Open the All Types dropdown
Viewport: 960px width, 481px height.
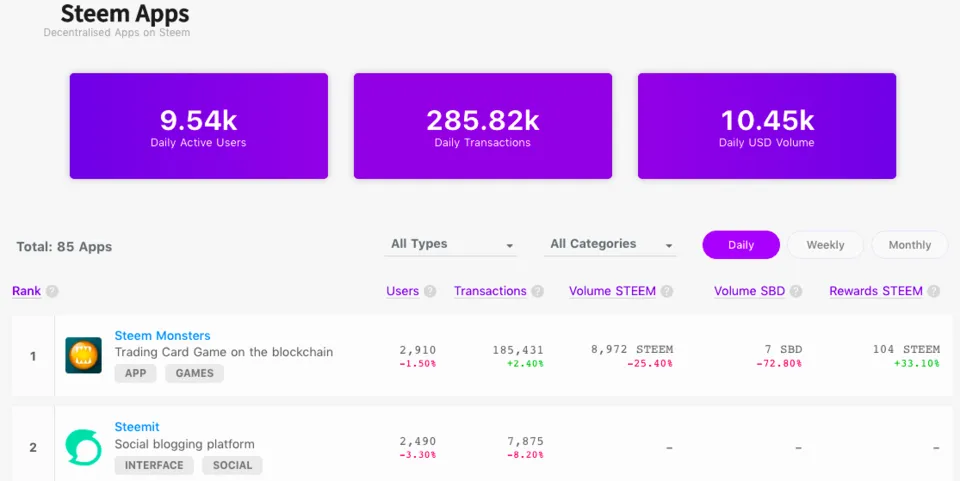click(x=451, y=244)
